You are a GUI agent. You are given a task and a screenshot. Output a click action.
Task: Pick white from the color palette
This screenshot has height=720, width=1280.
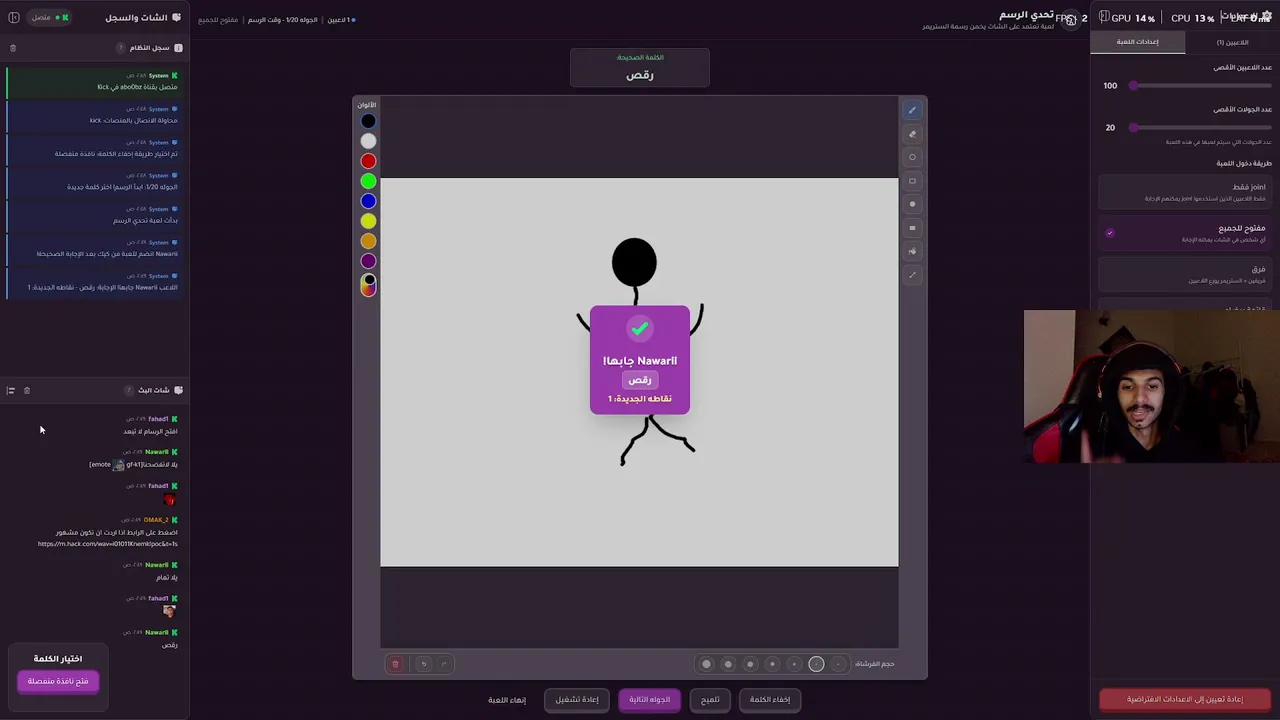tap(369, 141)
